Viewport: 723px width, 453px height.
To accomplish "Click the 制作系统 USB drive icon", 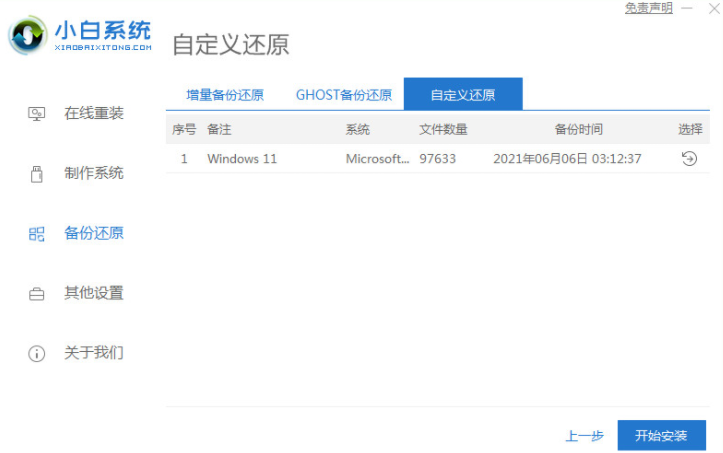I will tap(36, 174).
